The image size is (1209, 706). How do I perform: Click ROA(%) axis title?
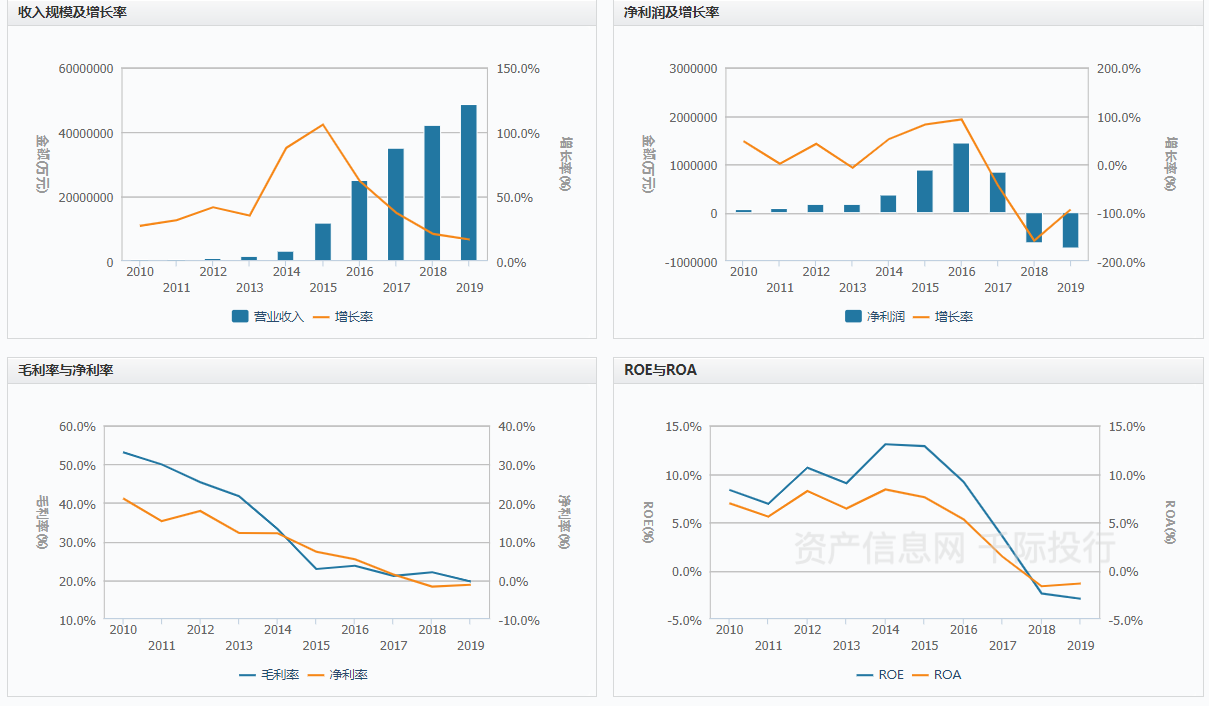1170,522
